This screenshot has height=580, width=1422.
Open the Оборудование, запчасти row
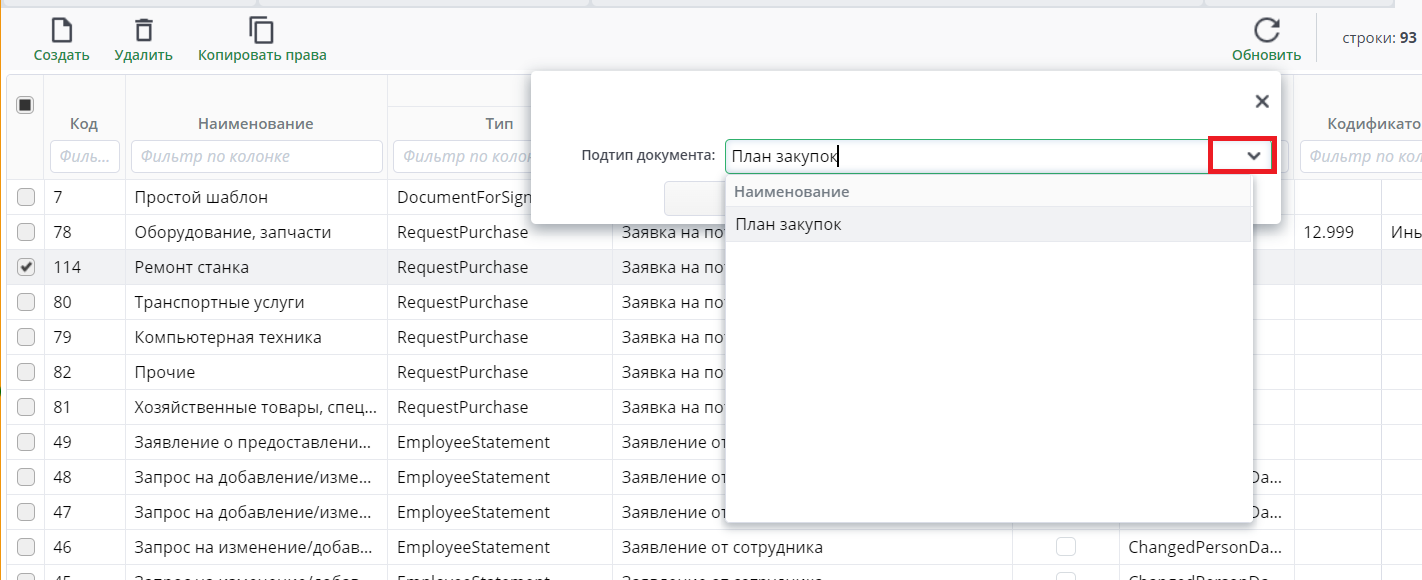232,232
